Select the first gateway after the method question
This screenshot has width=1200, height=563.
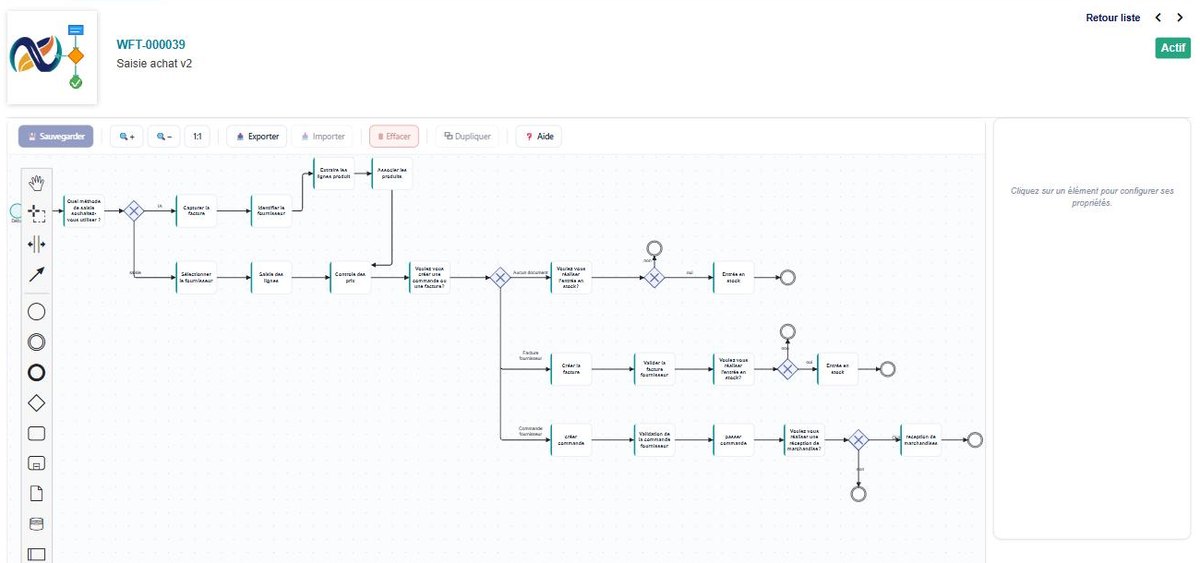pyautogui.click(x=133, y=210)
